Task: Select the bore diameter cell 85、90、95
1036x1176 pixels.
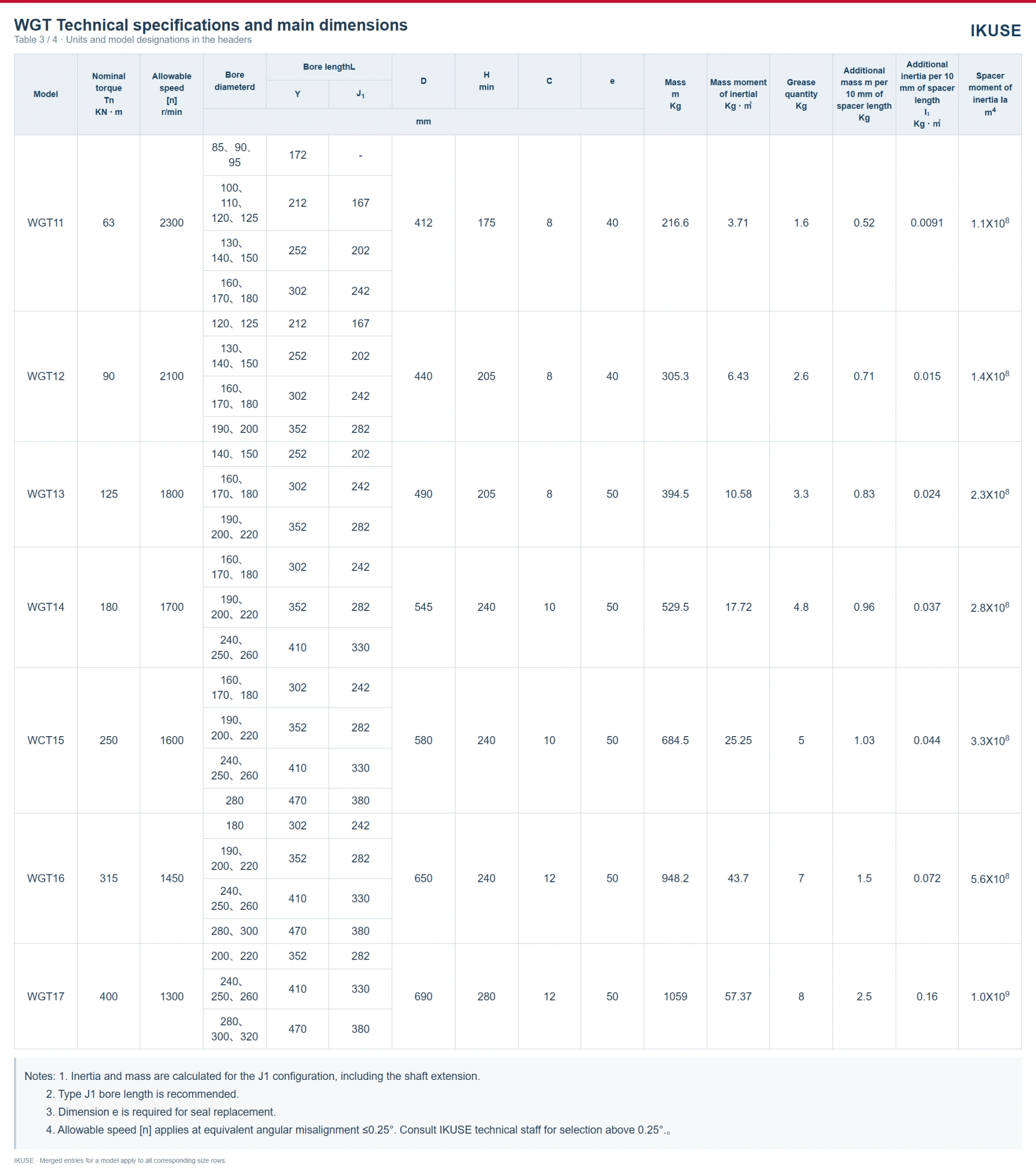Action: click(x=235, y=155)
